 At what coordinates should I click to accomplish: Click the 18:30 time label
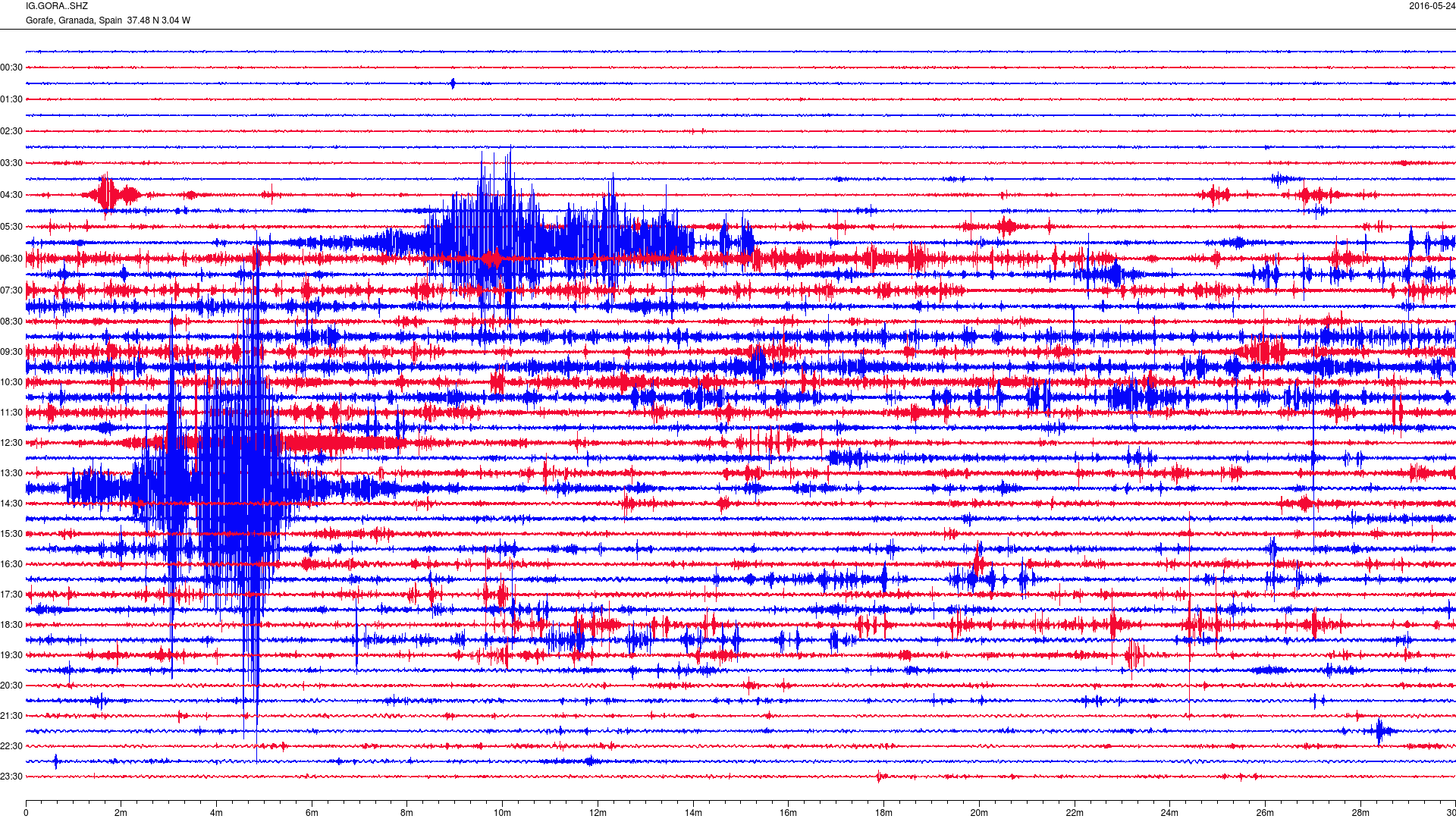tap(11, 625)
